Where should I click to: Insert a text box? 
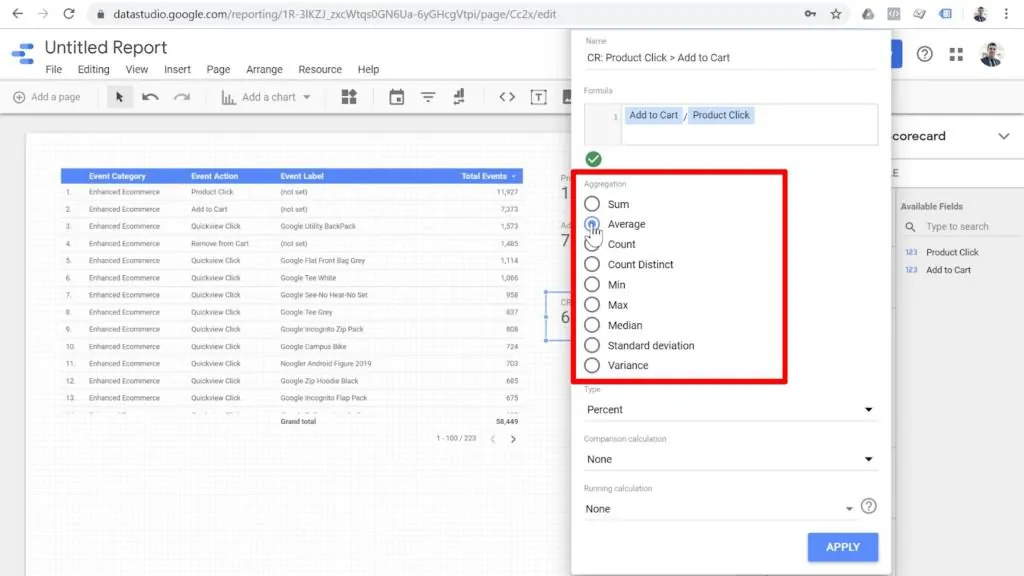(539, 97)
